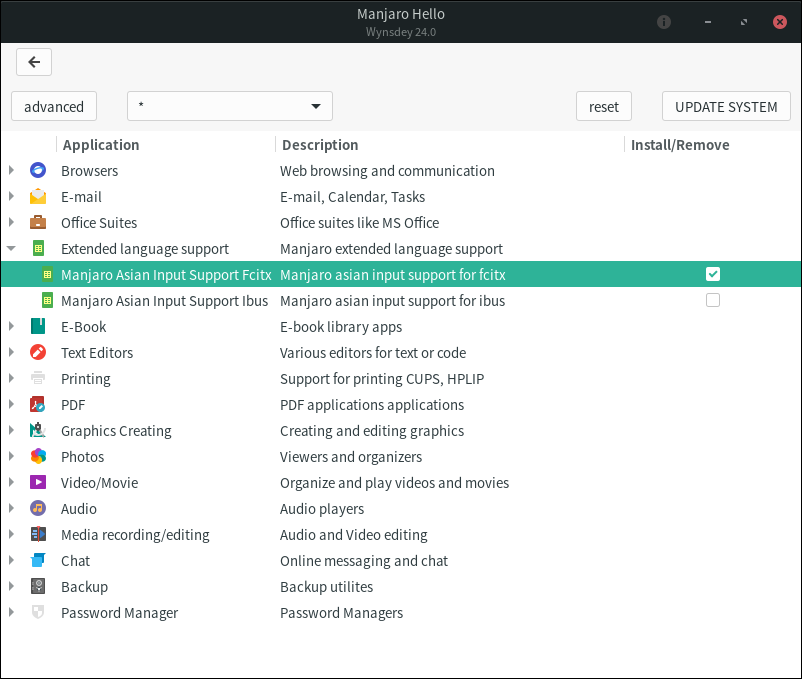Click the E-Book category icon
This screenshot has width=802, height=679.
(x=38, y=326)
